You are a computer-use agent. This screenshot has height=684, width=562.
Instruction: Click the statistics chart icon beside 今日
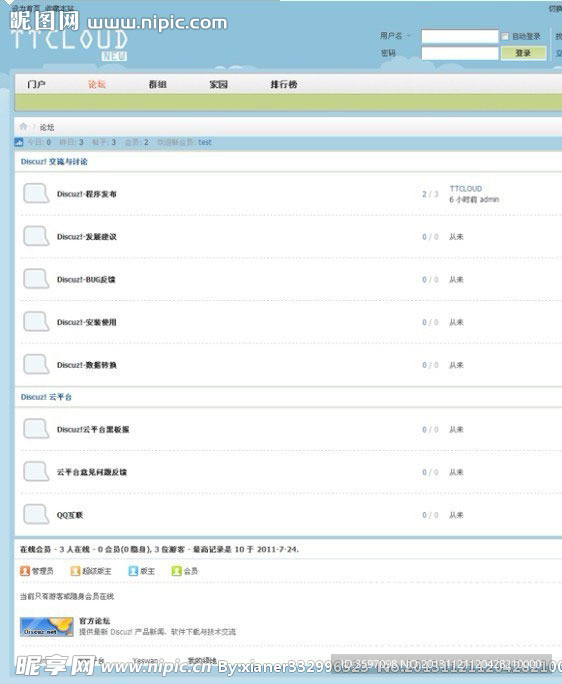coord(19,142)
